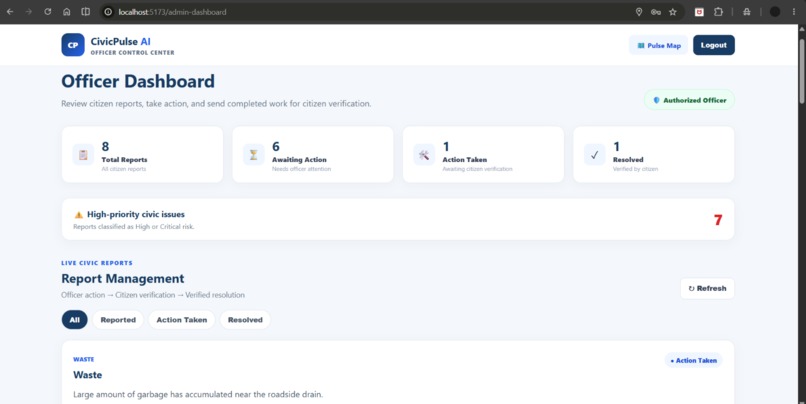Image resolution: width=806 pixels, height=404 pixels.
Task: Toggle the browser side panel icon
Action: coord(86,12)
